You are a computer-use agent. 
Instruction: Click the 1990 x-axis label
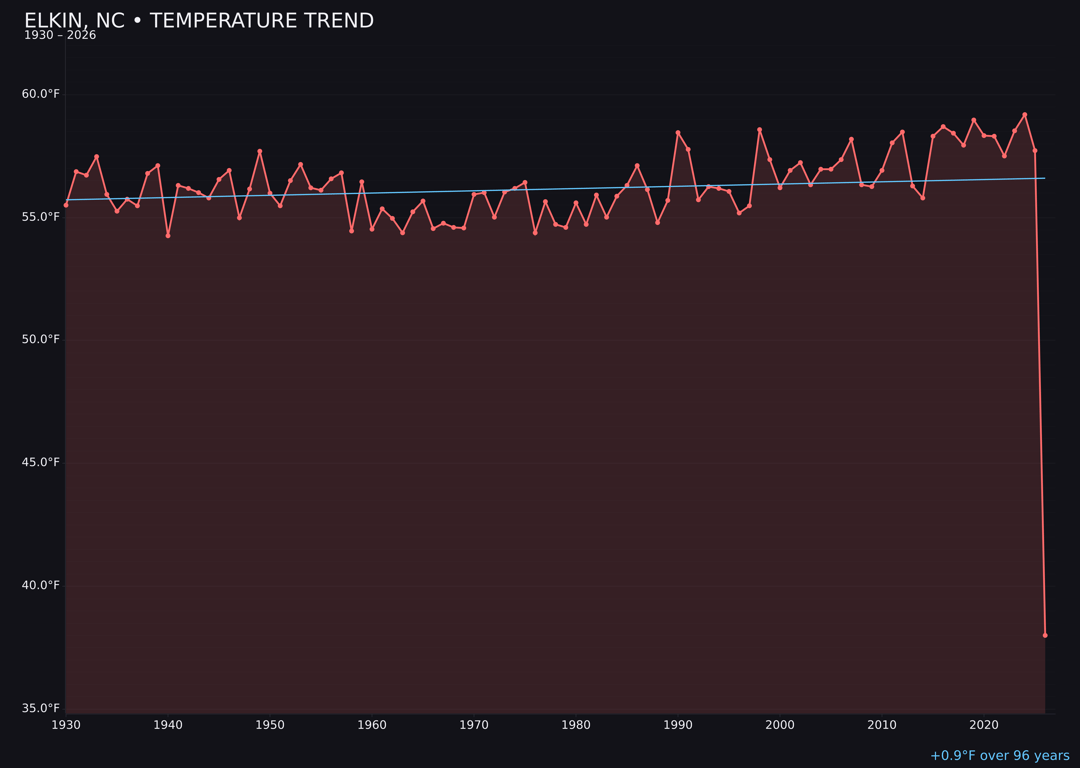tap(678, 725)
